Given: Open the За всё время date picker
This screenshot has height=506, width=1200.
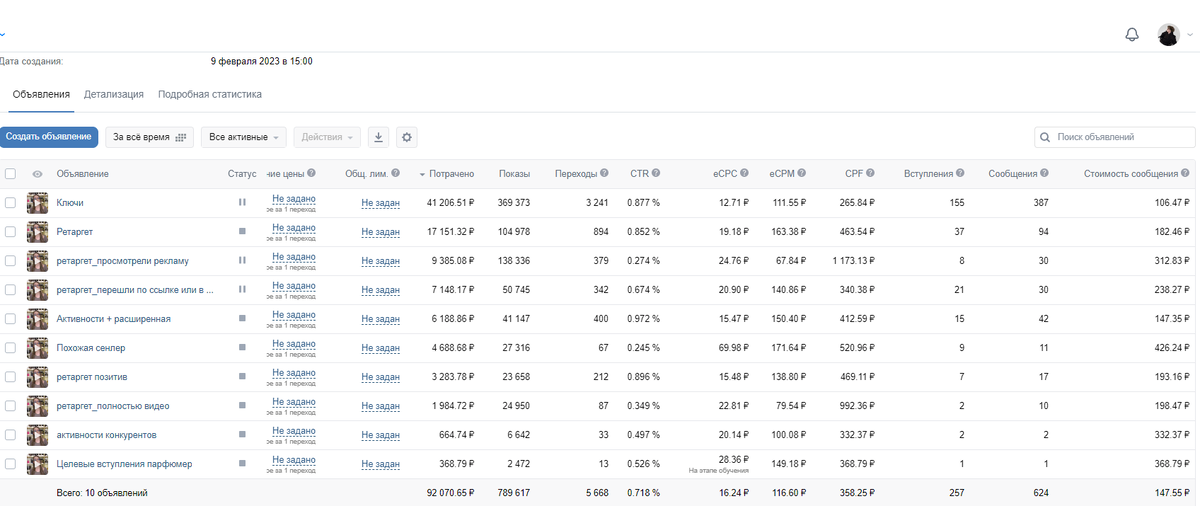Looking at the screenshot, I should coord(150,137).
